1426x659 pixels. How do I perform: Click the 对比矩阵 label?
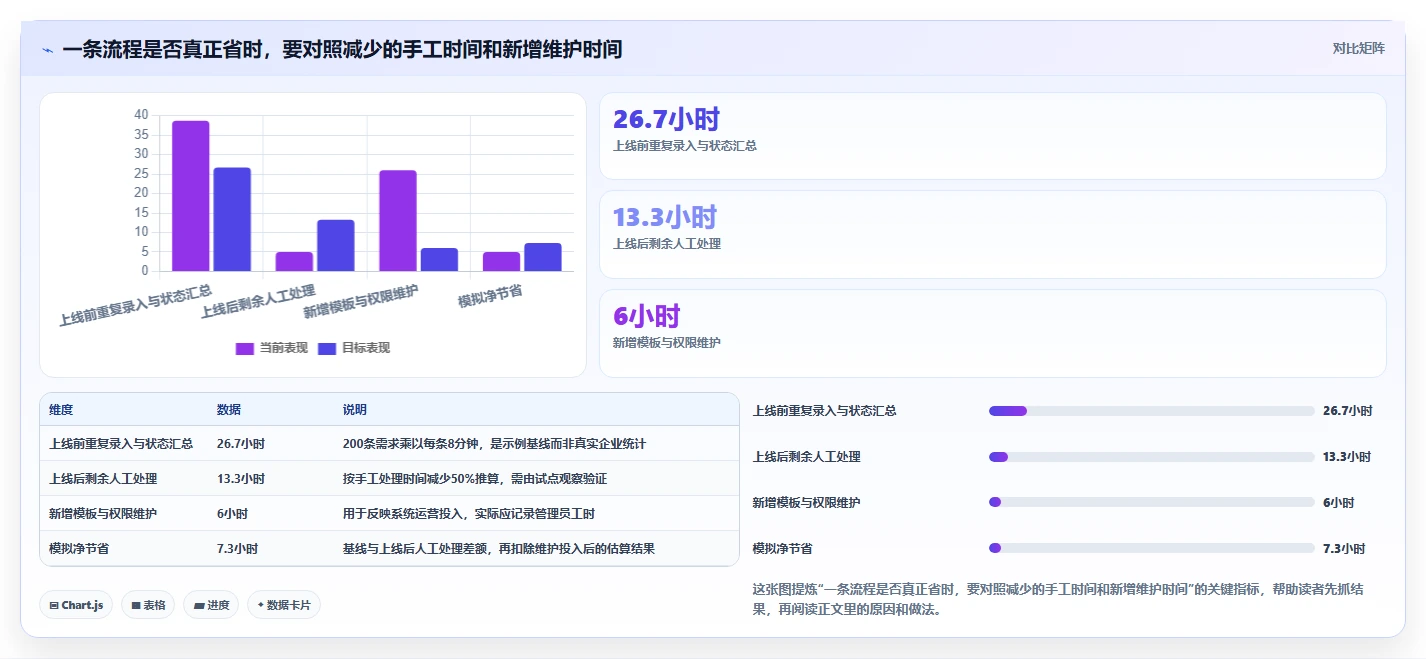coord(1358,48)
